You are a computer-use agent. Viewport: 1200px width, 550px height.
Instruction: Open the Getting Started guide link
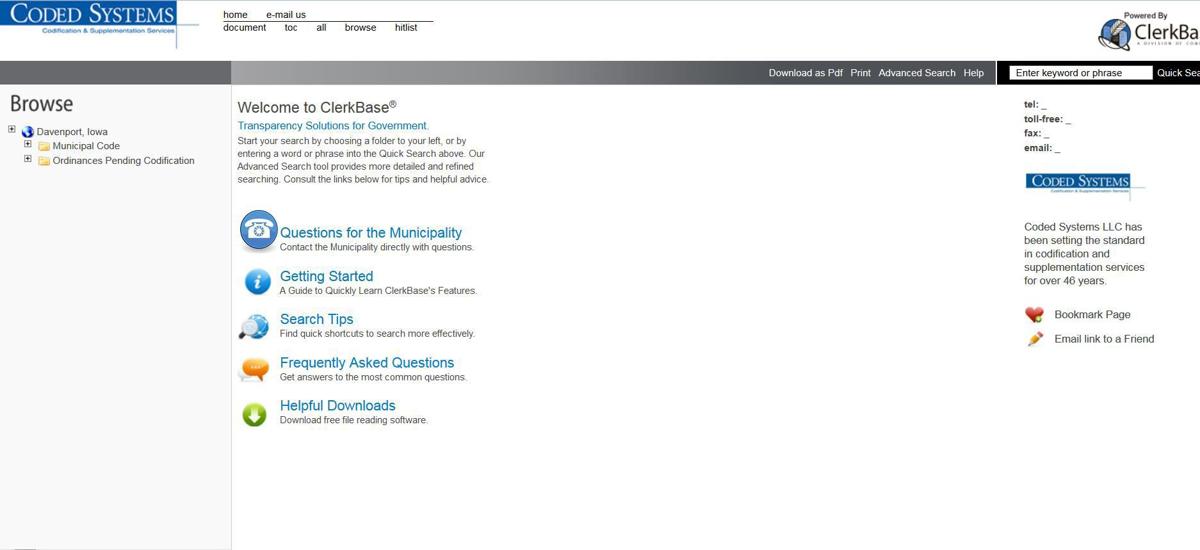point(326,276)
